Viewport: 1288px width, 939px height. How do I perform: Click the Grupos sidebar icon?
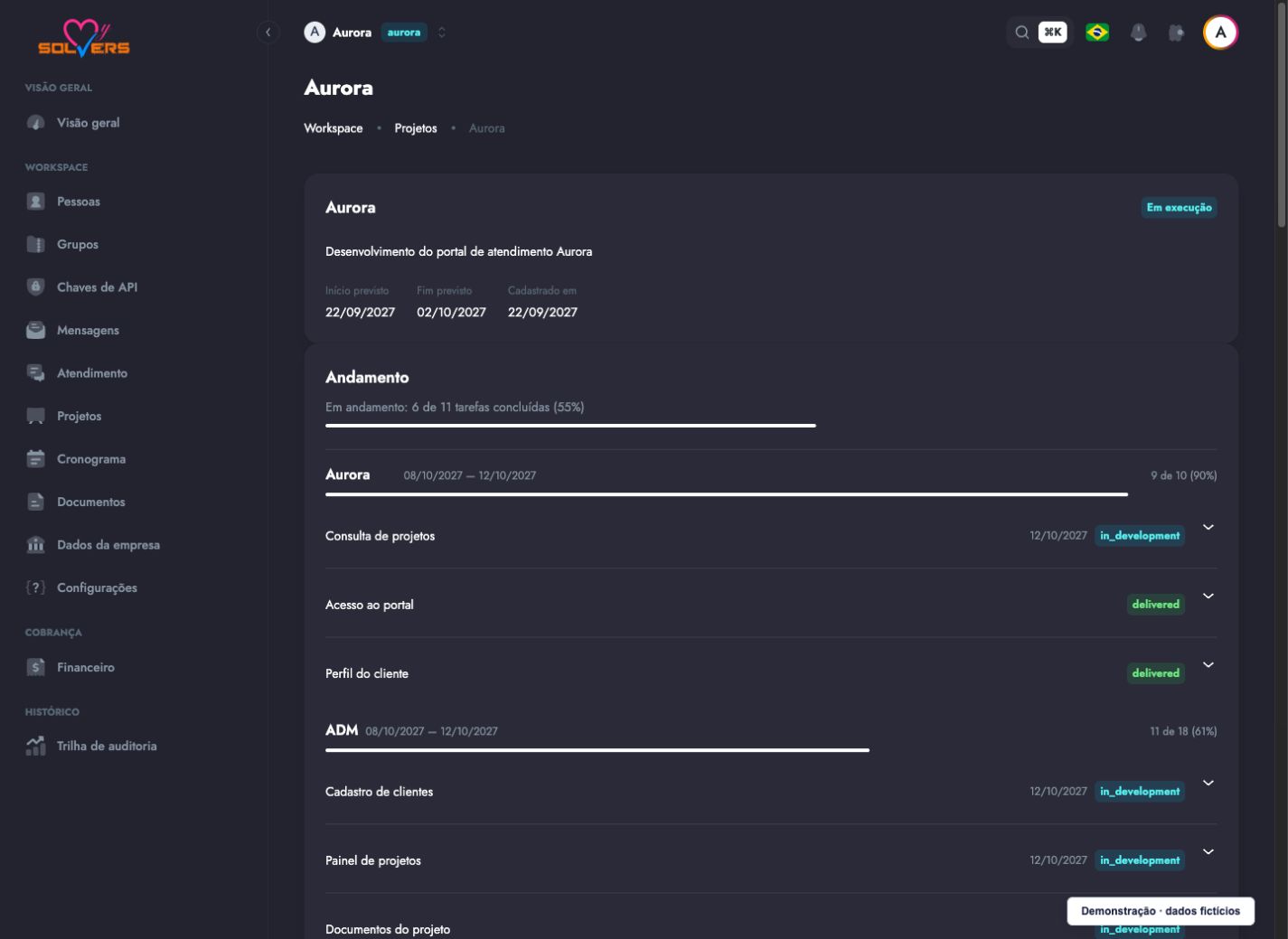pyautogui.click(x=35, y=244)
